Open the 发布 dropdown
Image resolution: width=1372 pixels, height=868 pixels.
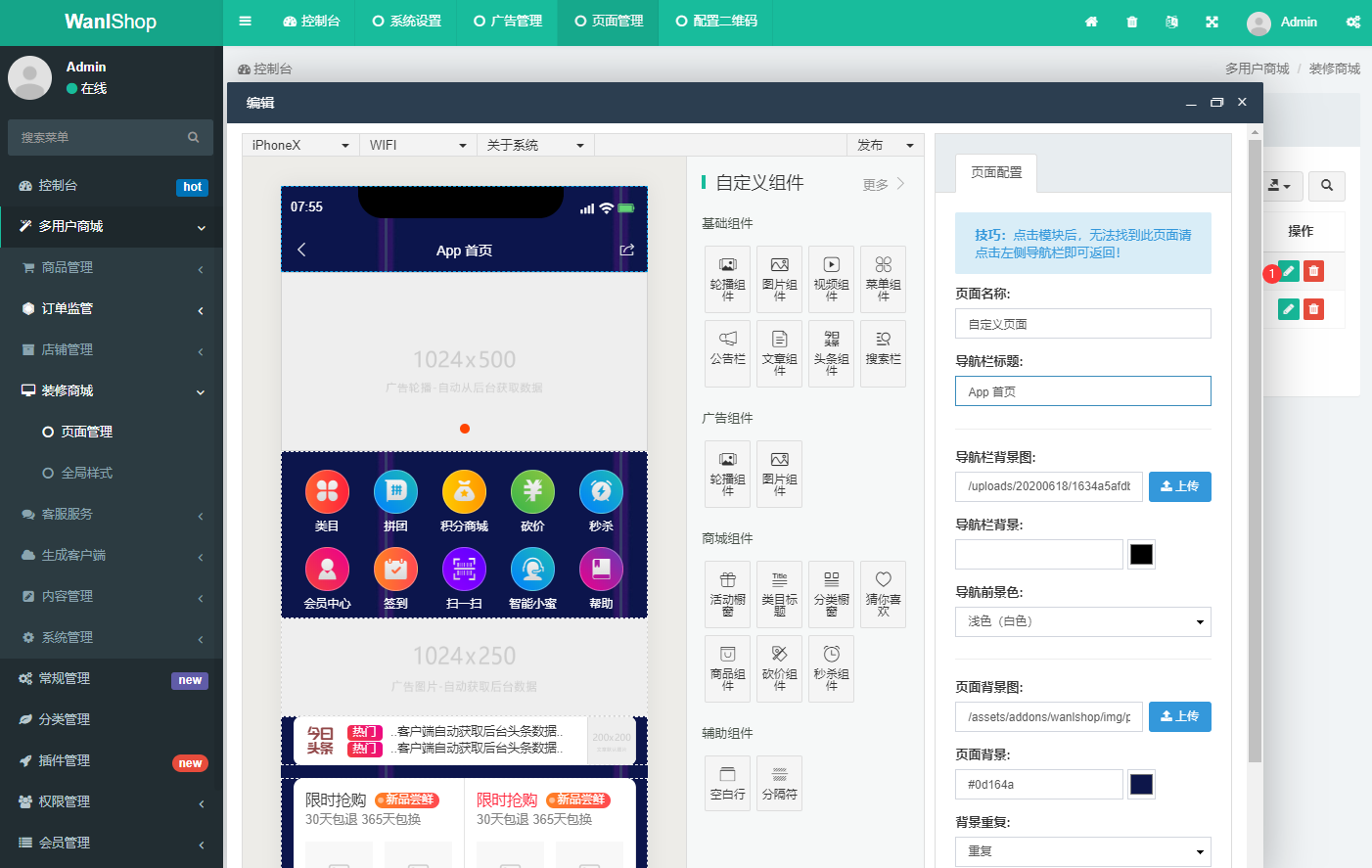coord(885,145)
